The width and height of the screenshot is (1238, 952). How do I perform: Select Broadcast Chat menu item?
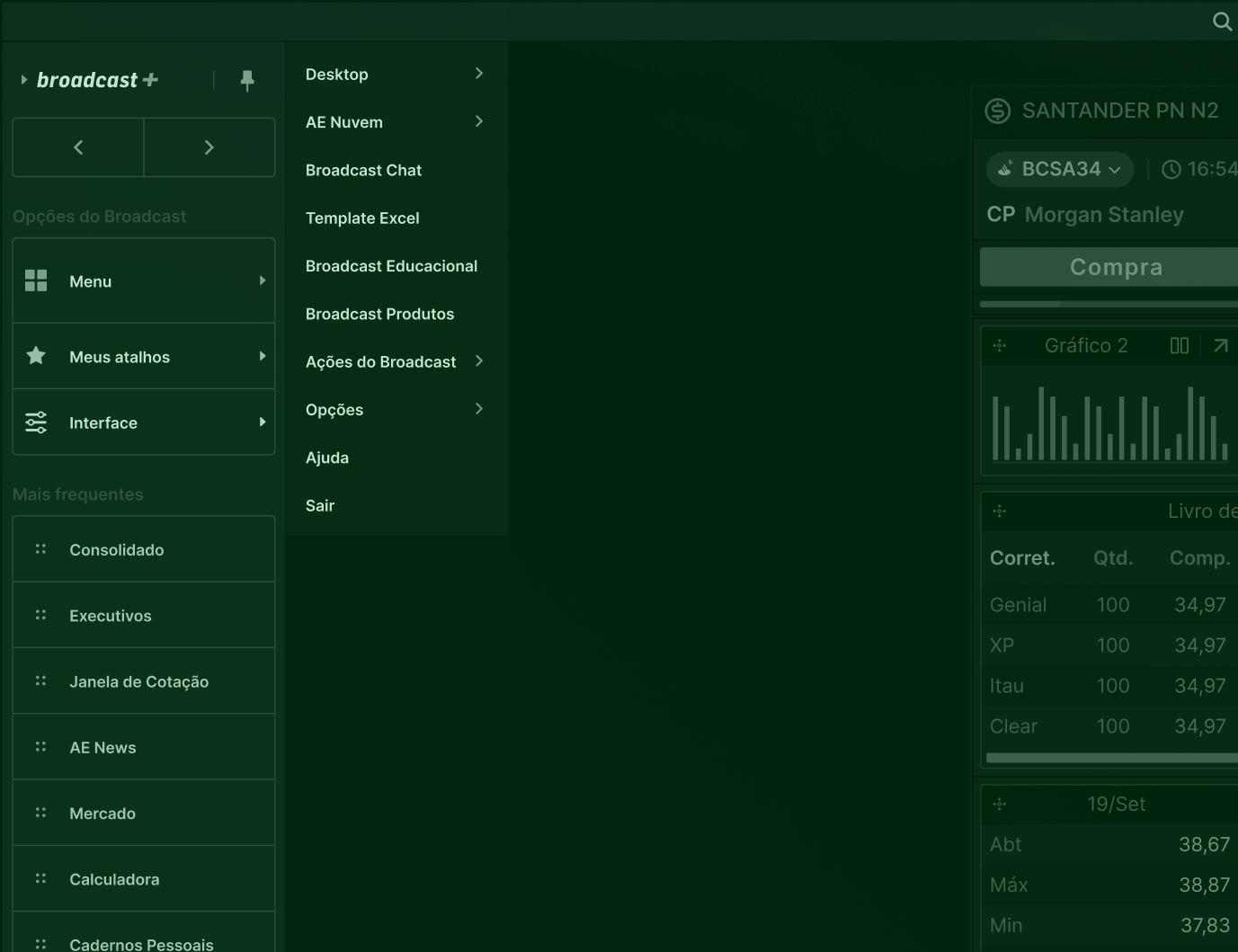click(363, 170)
